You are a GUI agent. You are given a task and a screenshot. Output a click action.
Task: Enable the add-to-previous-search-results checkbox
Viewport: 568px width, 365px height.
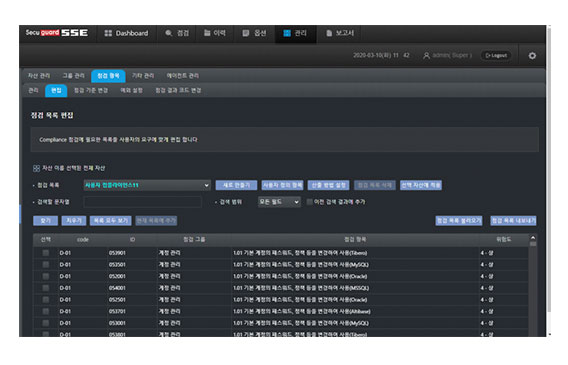click(x=309, y=202)
